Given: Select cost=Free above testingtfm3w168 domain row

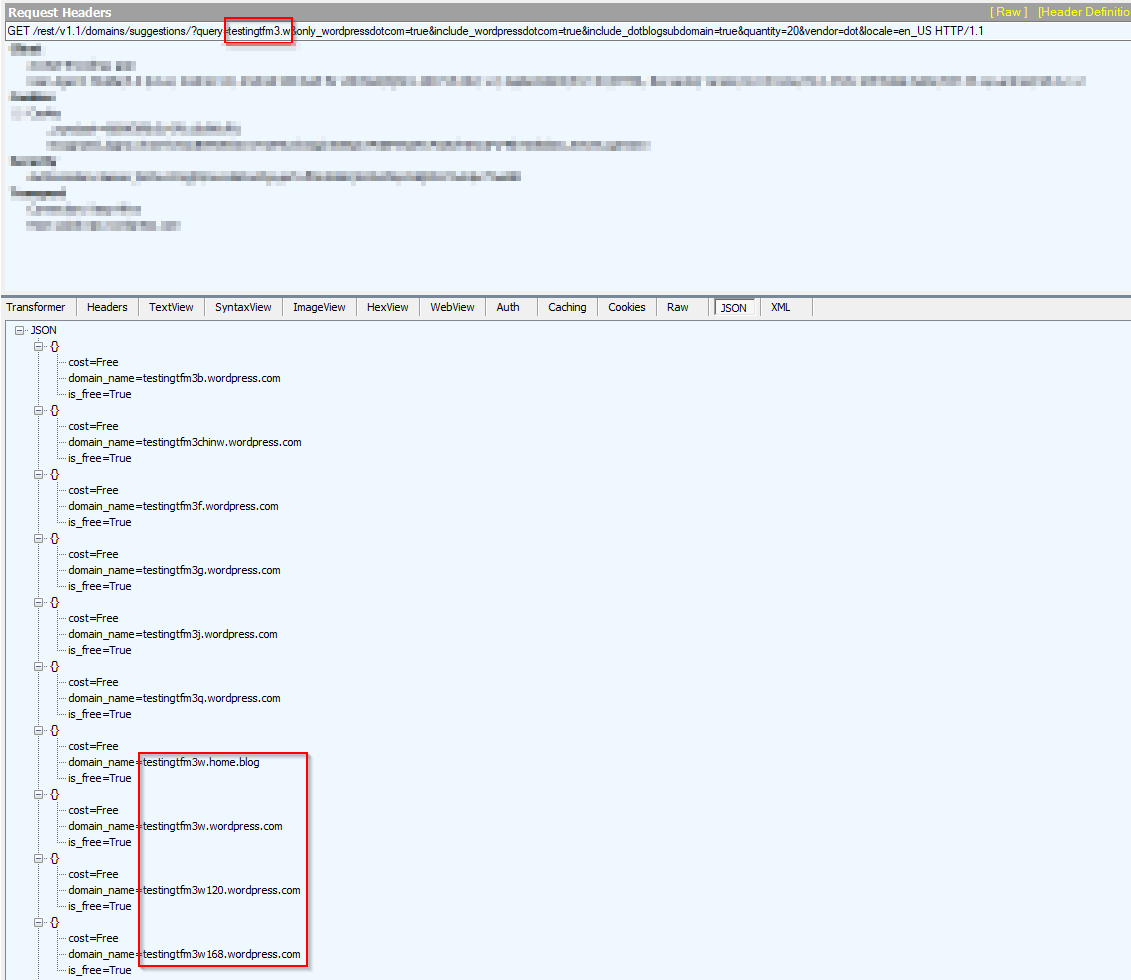Looking at the screenshot, I should [x=93, y=938].
